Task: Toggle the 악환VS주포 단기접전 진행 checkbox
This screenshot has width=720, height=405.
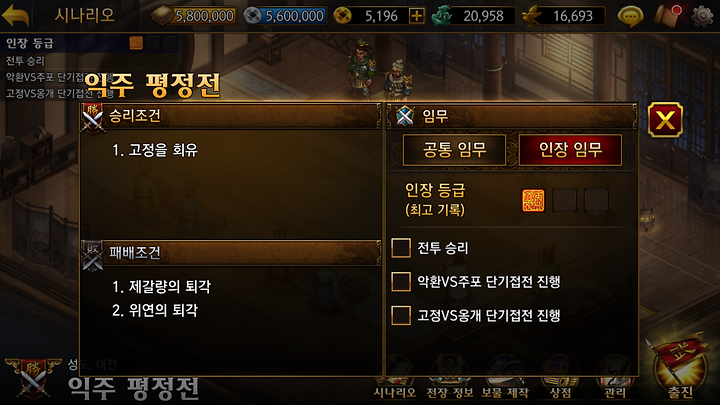Action: click(401, 281)
